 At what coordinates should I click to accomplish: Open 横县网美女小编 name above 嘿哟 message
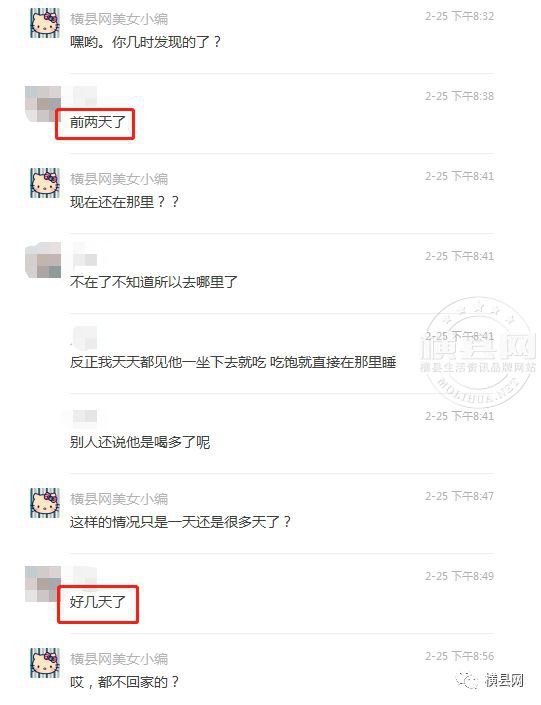(119, 19)
